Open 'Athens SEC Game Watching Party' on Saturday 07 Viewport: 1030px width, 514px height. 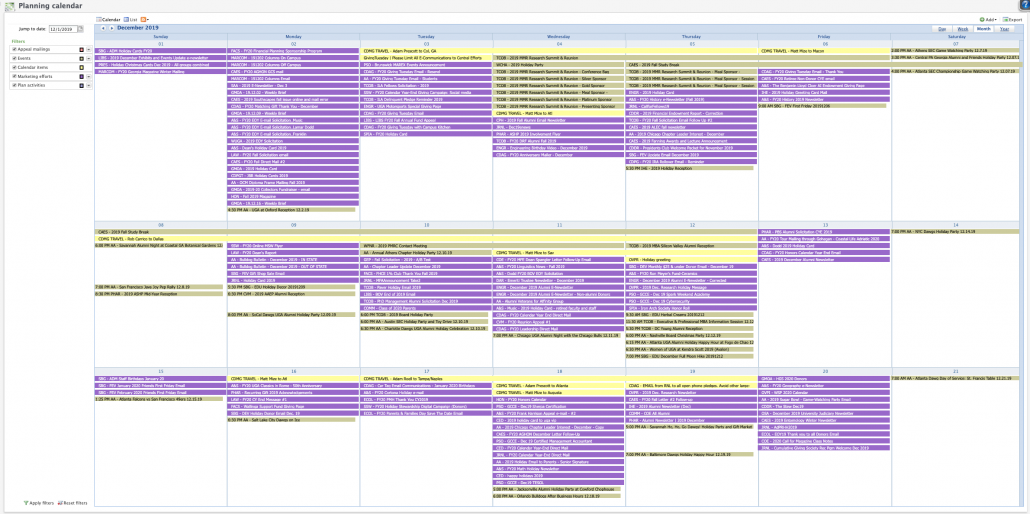955,51
